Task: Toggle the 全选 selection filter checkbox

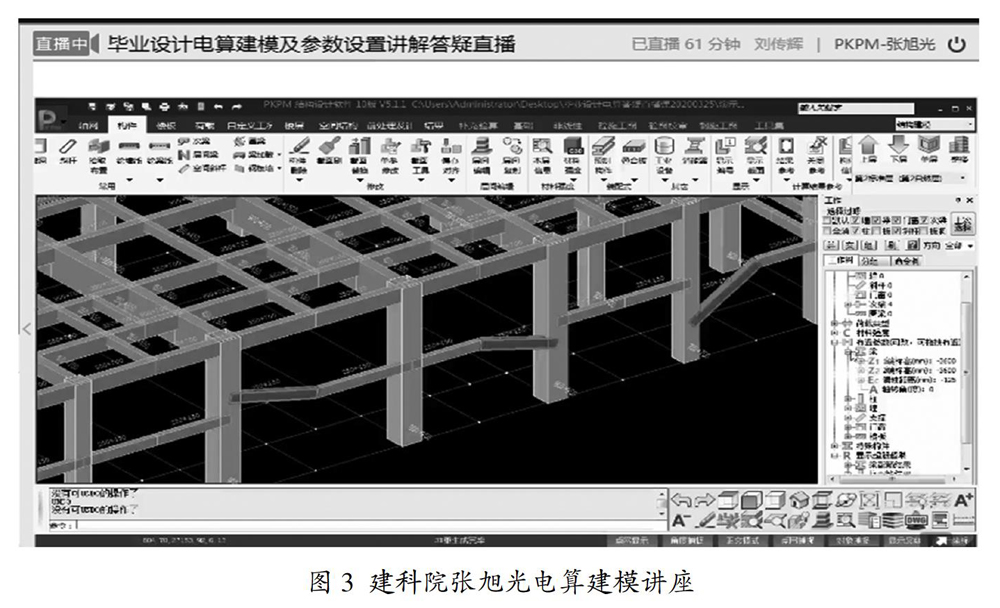Action: (x=827, y=230)
